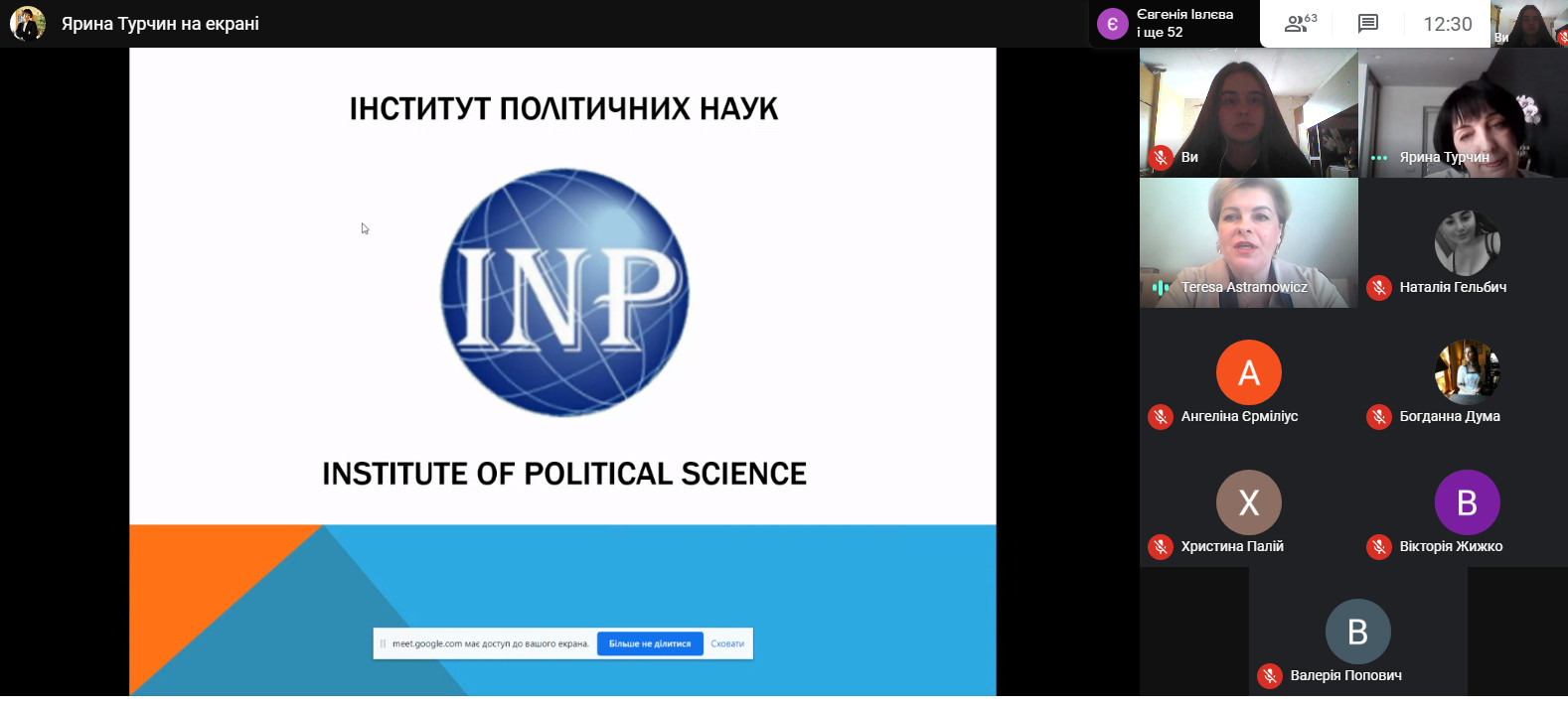Click your self-view thumbnail in top-right corner
This screenshot has height=708, width=1568.
pyautogui.click(x=1527, y=24)
